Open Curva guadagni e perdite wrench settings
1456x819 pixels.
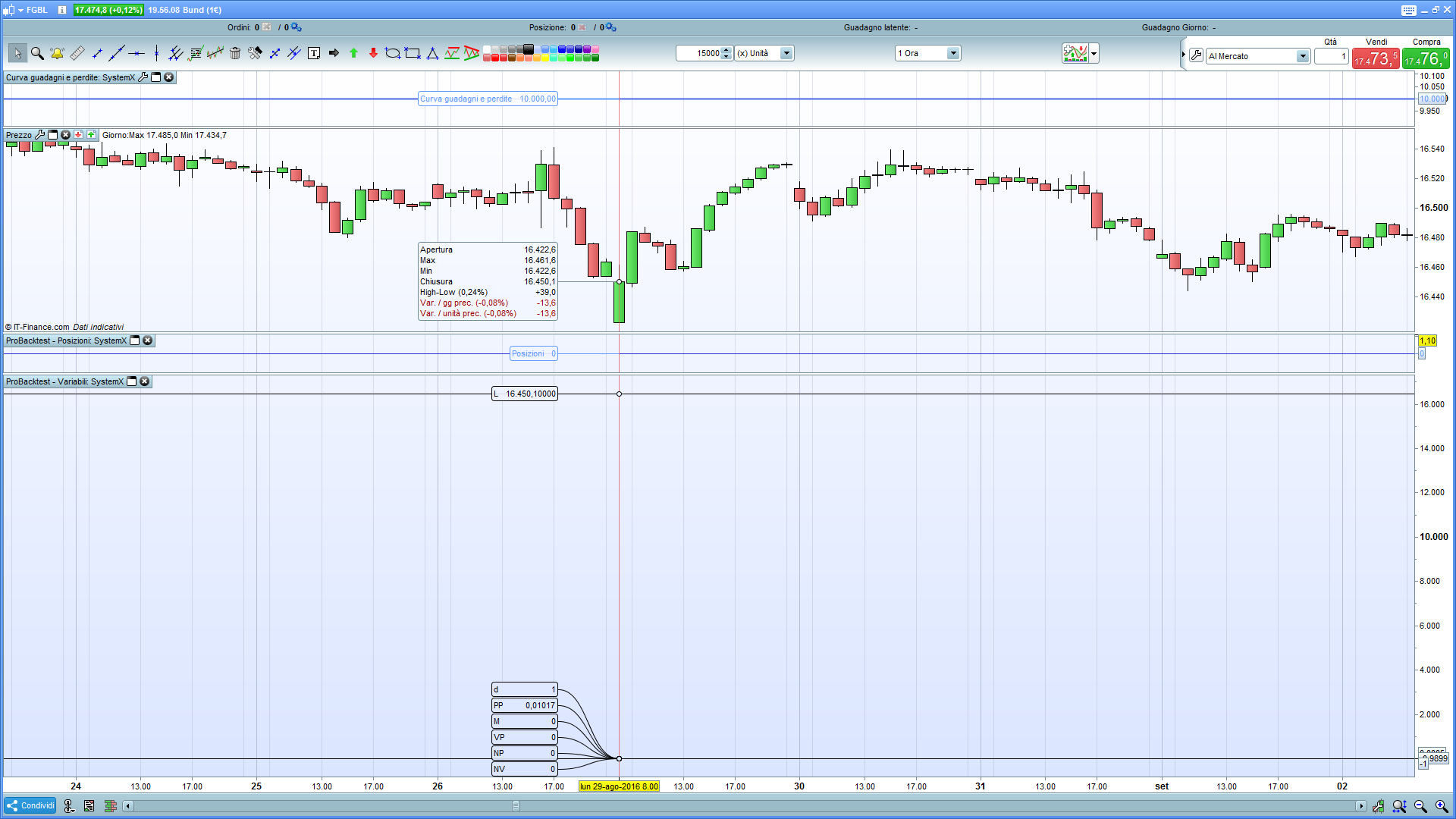point(143,77)
